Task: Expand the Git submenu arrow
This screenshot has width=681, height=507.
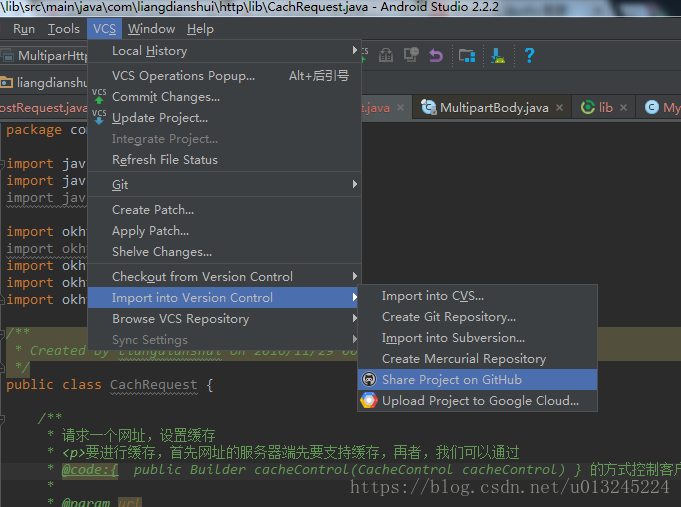Action: (x=354, y=184)
